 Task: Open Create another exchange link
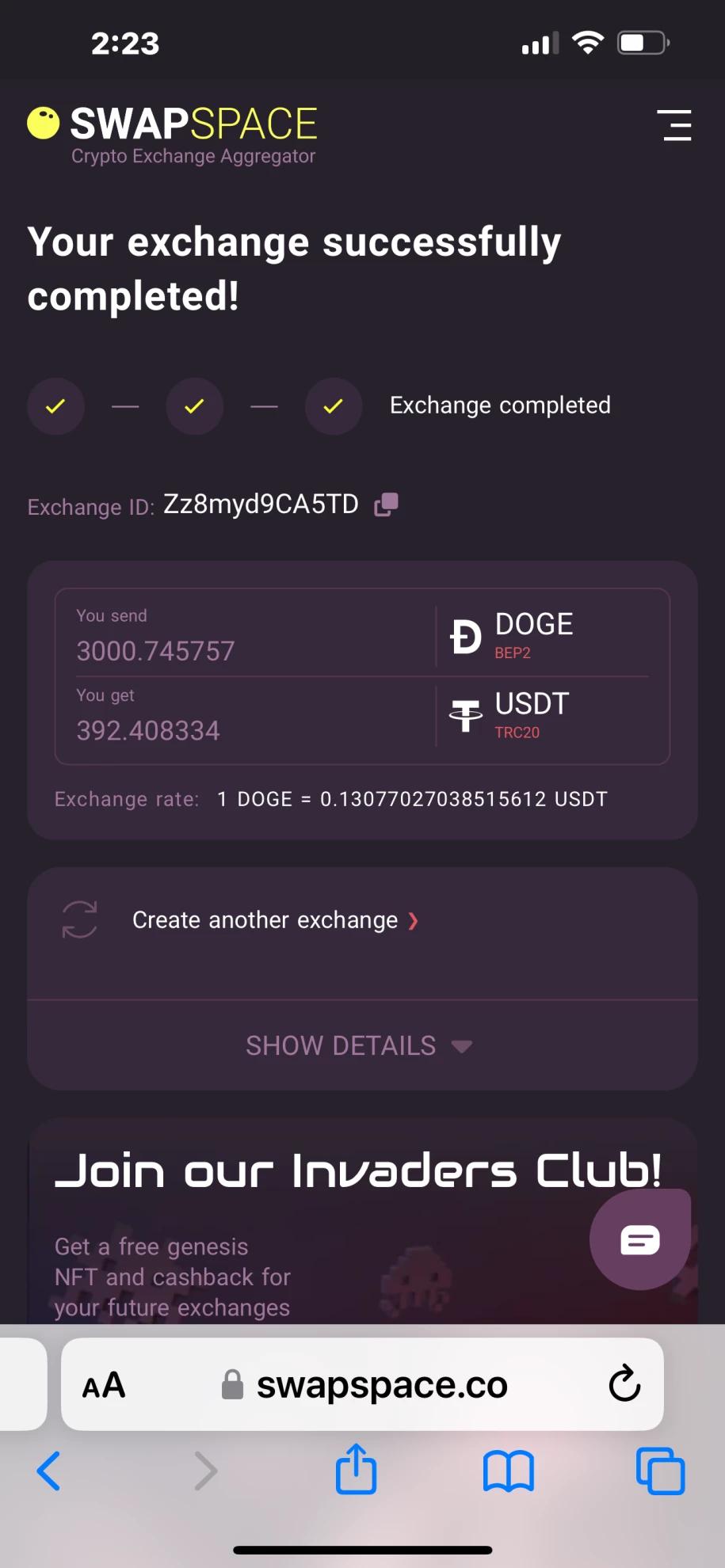click(x=265, y=920)
